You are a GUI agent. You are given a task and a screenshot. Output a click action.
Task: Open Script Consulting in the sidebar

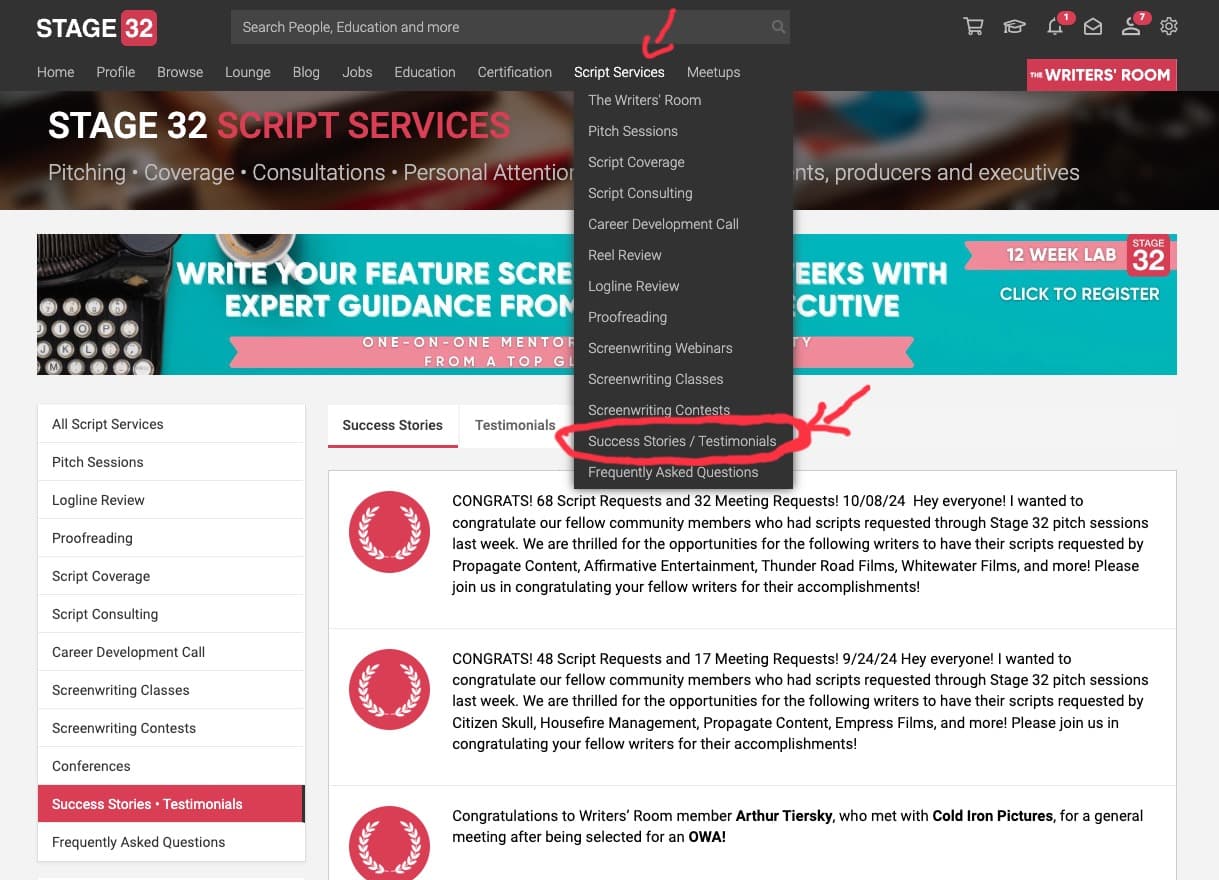(x=171, y=614)
